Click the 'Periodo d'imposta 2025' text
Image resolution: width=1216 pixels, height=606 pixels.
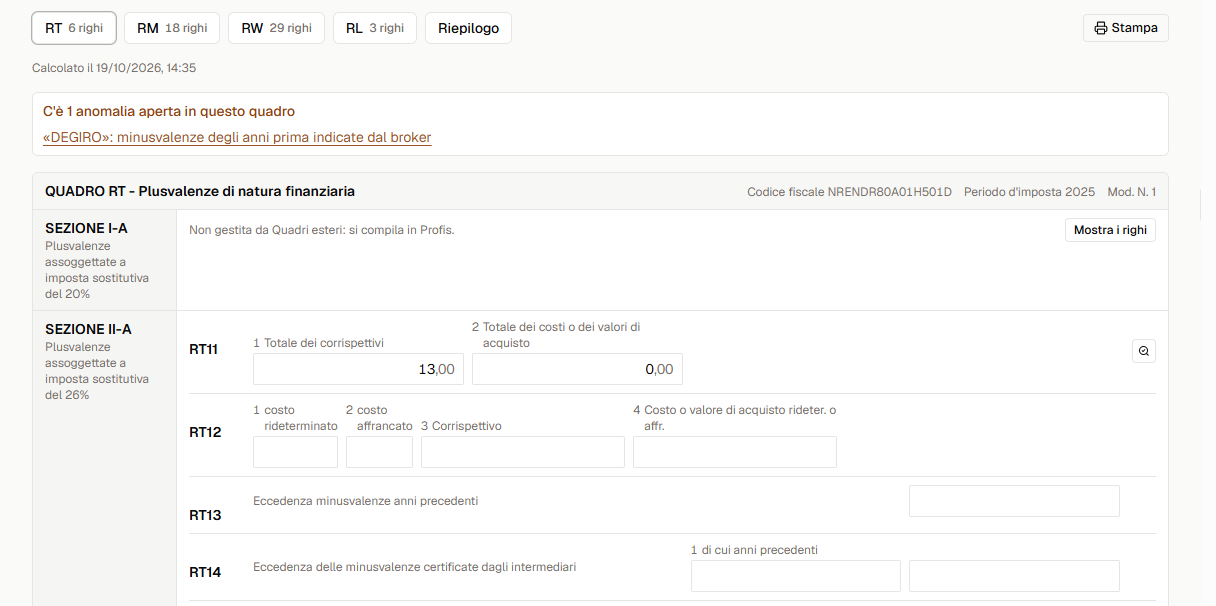1029,192
